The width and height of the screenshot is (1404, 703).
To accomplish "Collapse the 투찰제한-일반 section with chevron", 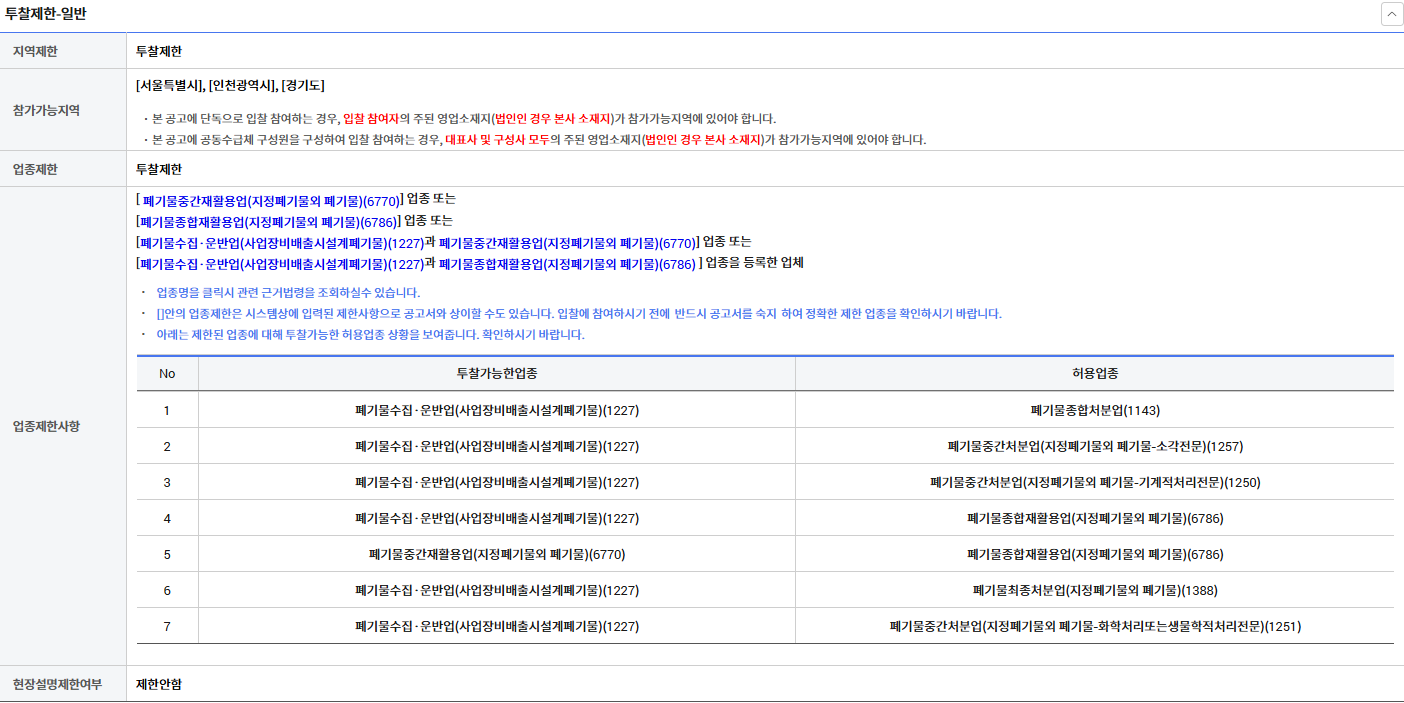I will point(1391,14).
